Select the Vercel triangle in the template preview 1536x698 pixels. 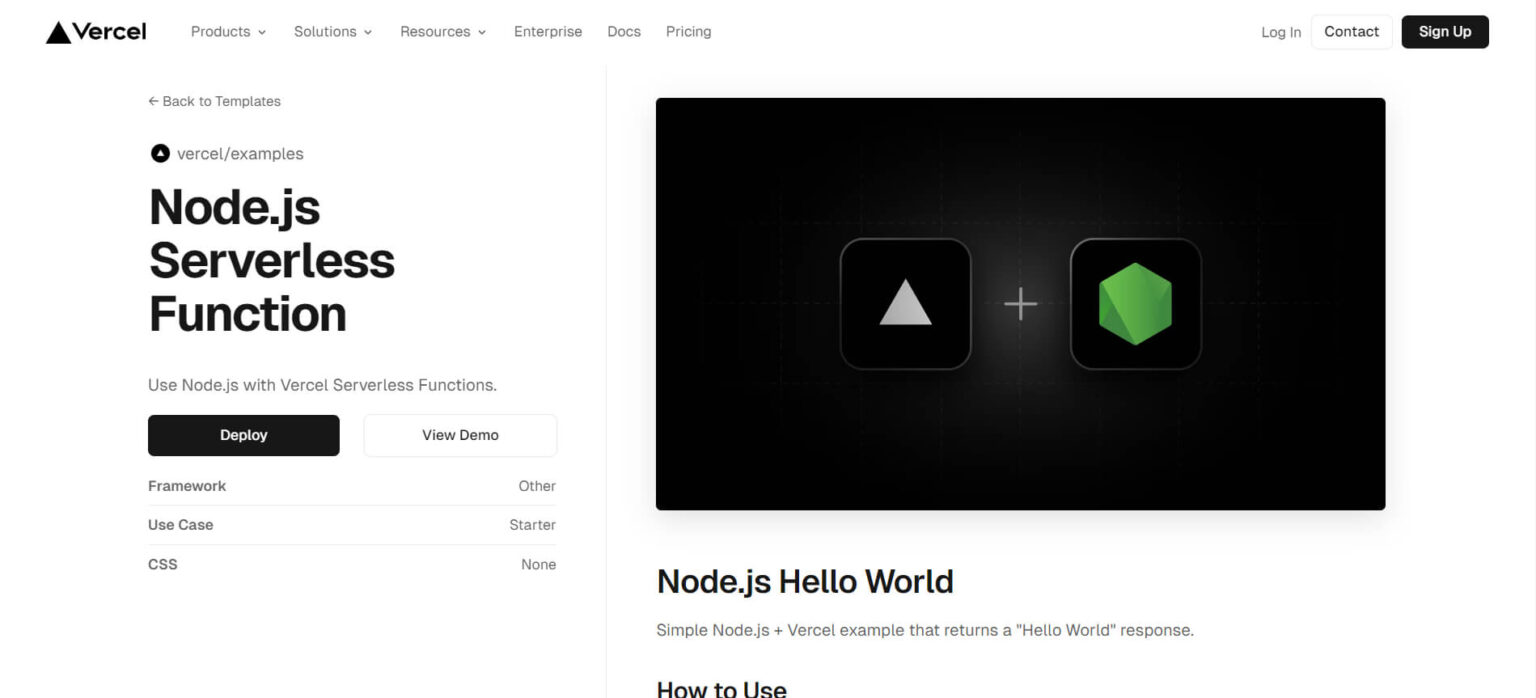click(x=904, y=303)
